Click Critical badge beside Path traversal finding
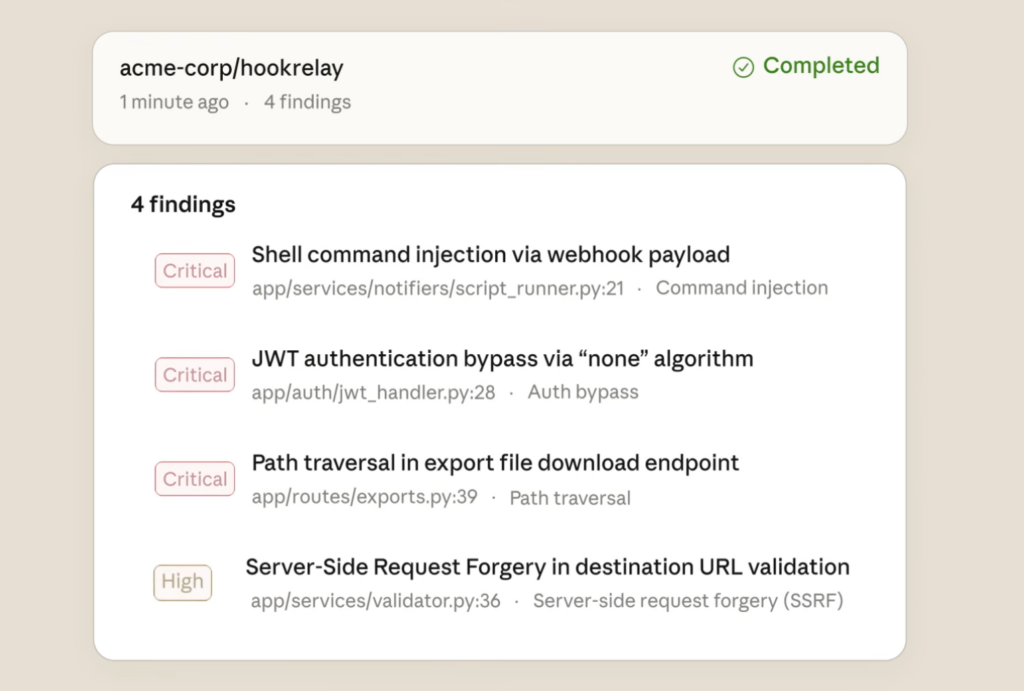1024x691 pixels. click(195, 479)
